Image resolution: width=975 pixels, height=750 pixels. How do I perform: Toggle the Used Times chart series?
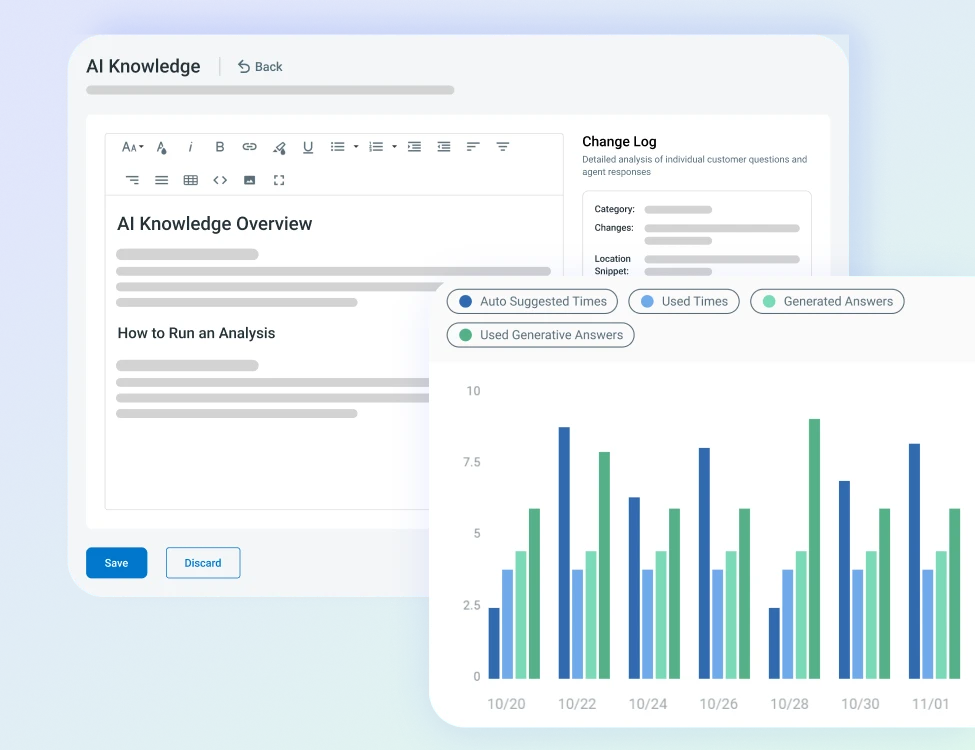pyautogui.click(x=684, y=301)
